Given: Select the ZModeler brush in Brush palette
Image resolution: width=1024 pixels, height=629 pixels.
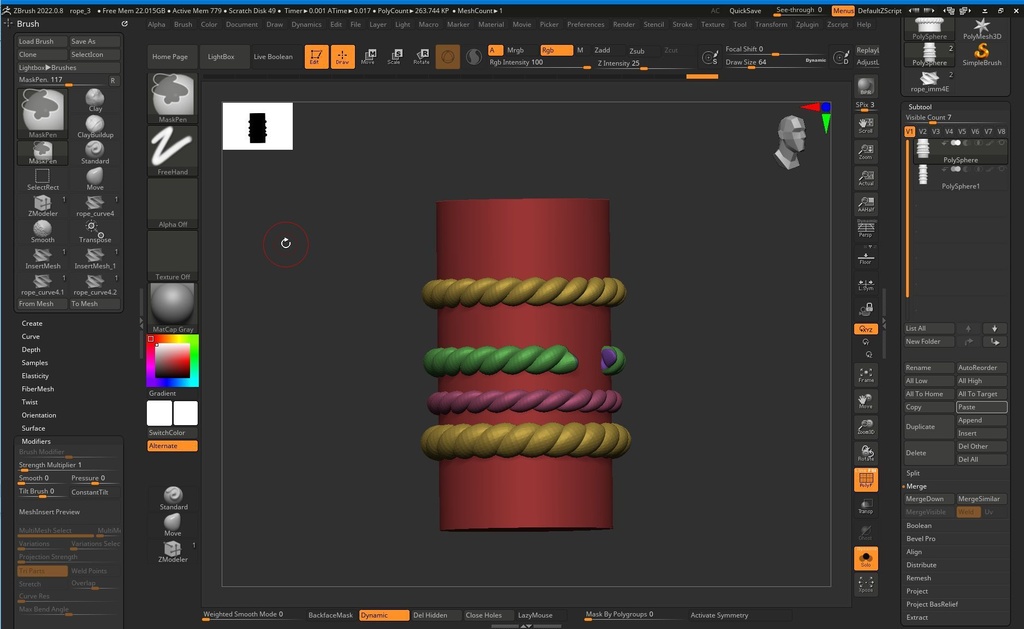Looking at the screenshot, I should pyautogui.click(x=42, y=205).
